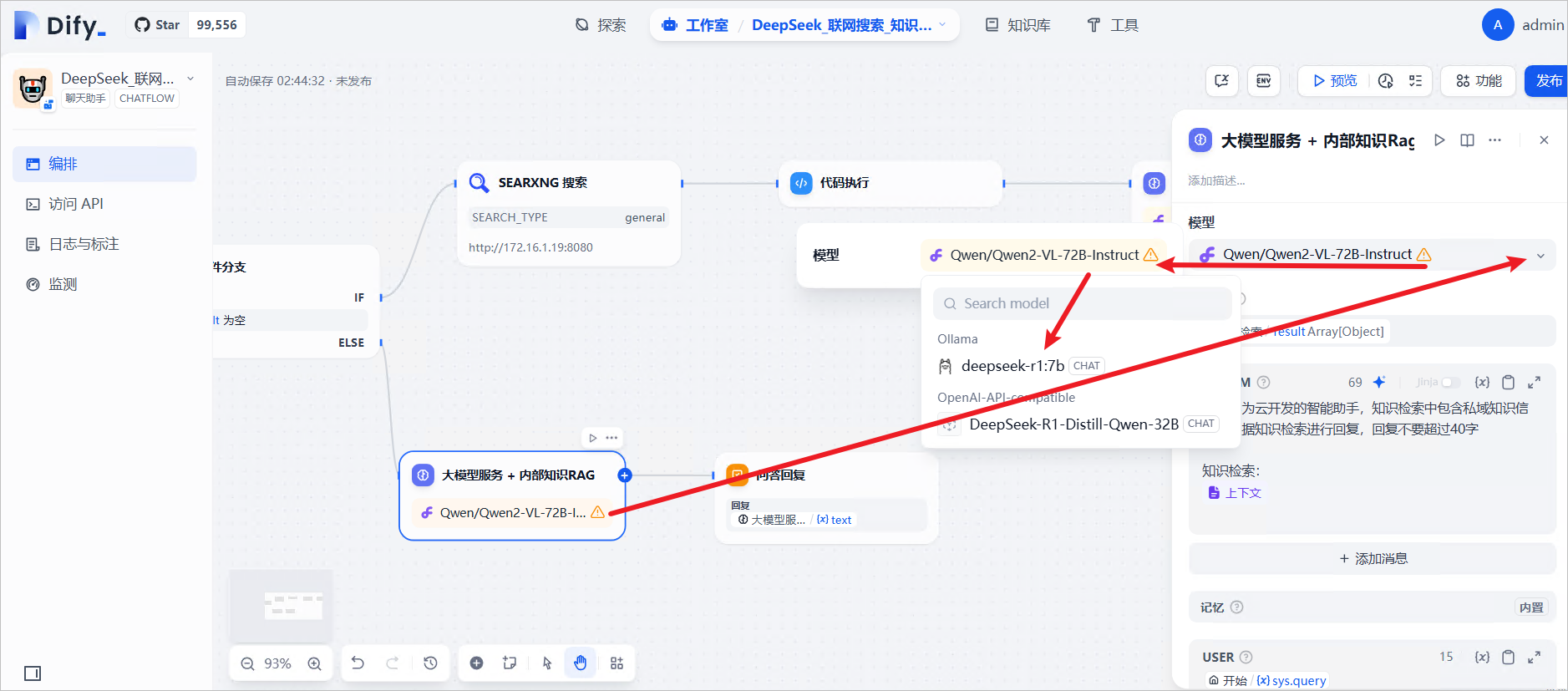Open the model selector in popup row
1568x691 pixels.
(x=1044, y=255)
